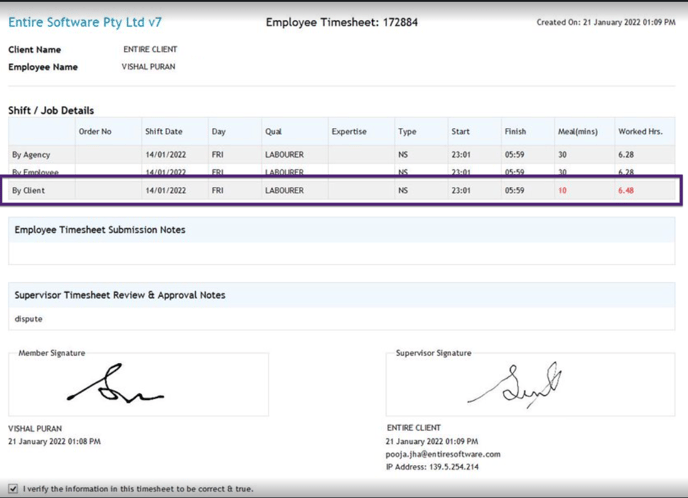Screen dimensions: 688x498
Task: Click the Shift / Job Details heading
Action: click(51, 110)
